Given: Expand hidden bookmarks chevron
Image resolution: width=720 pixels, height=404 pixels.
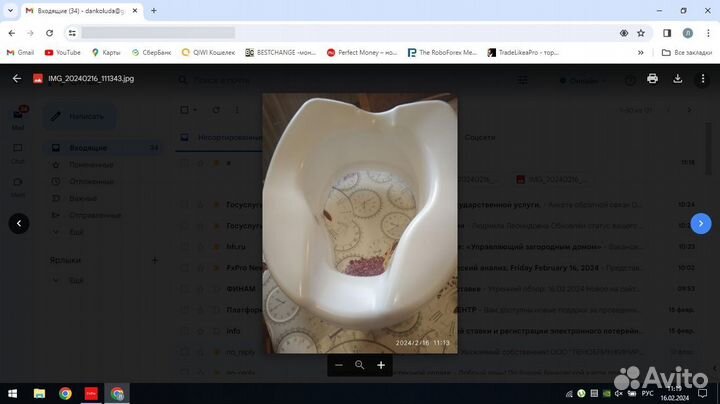Looking at the screenshot, I should point(641,52).
